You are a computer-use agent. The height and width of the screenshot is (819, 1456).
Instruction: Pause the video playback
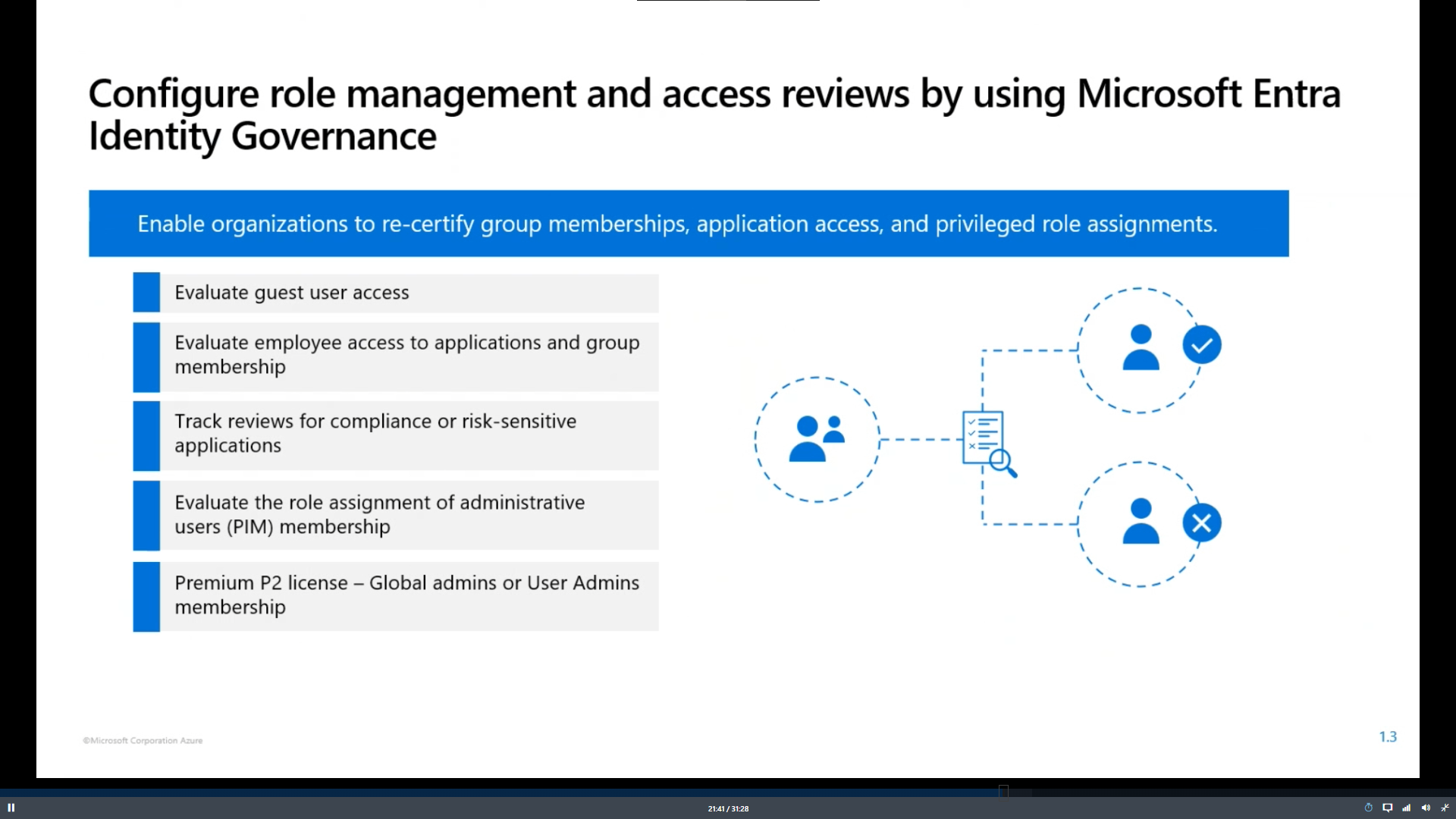pos(11,808)
